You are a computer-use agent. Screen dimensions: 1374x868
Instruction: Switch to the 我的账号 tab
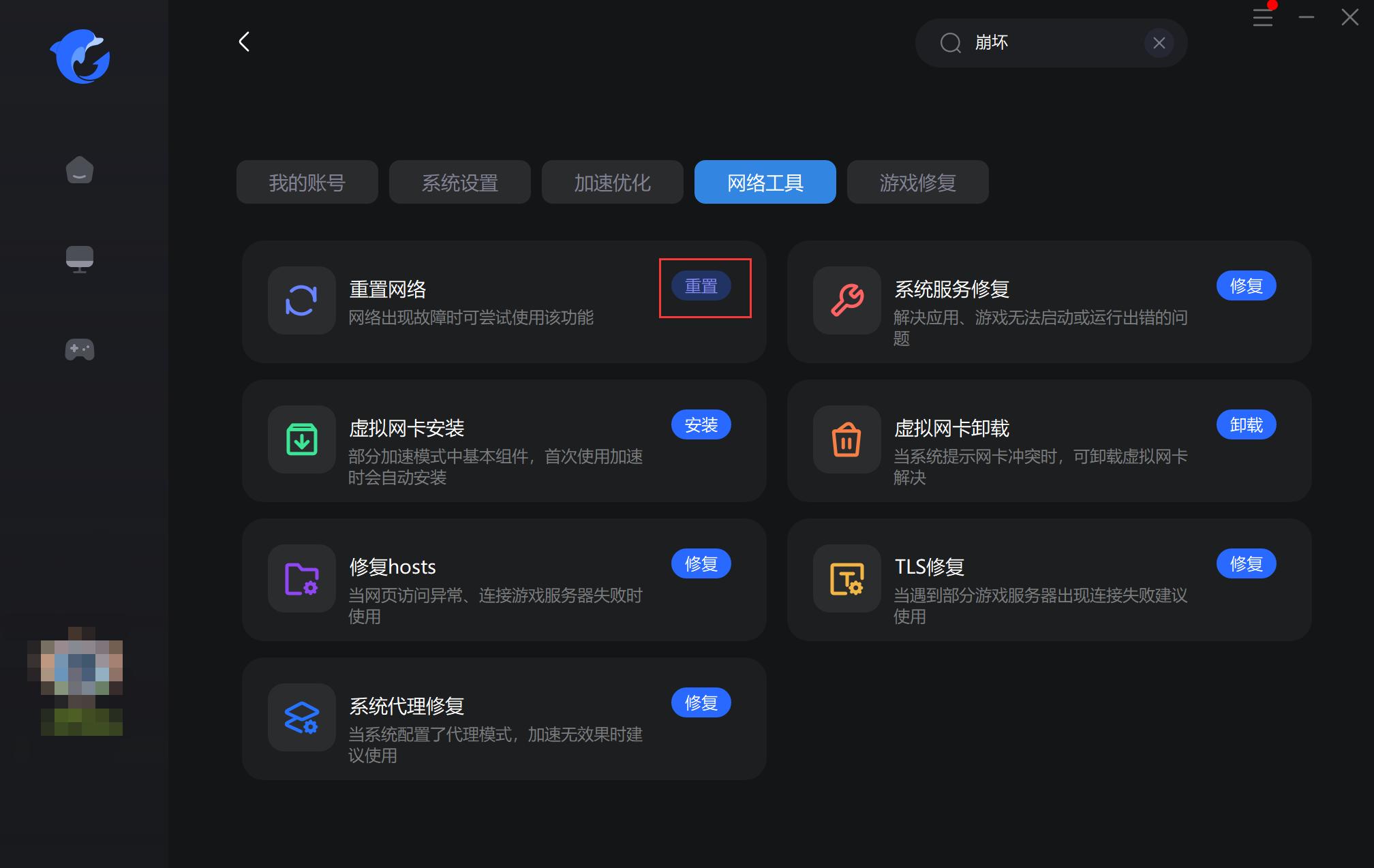click(x=307, y=182)
